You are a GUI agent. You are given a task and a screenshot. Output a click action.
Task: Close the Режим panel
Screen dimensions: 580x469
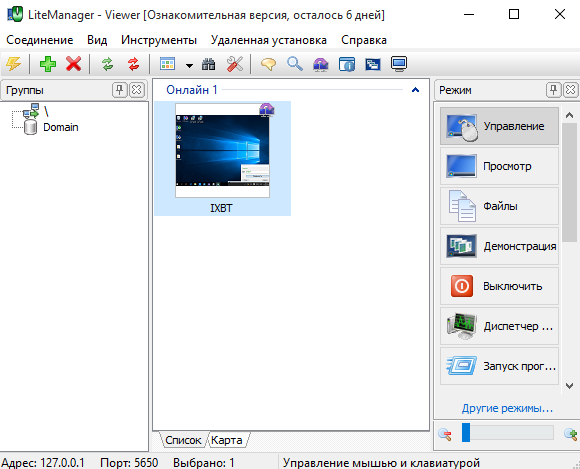[570, 90]
